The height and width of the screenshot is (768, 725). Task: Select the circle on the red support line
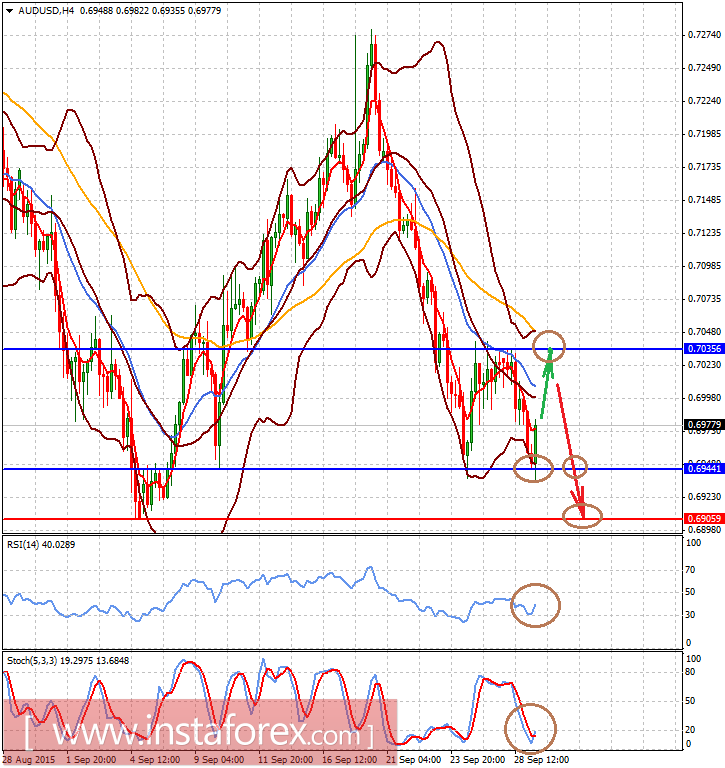coord(583,516)
